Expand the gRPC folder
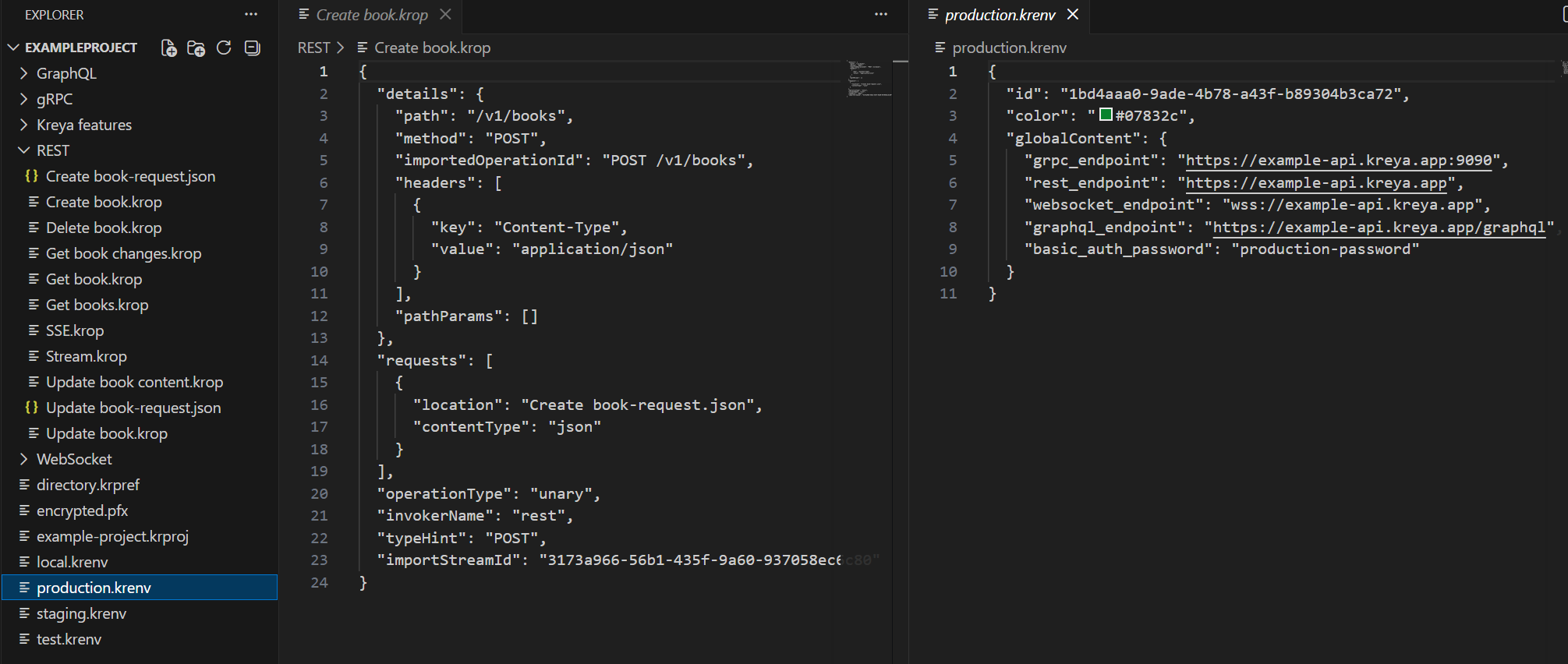 tap(54, 99)
